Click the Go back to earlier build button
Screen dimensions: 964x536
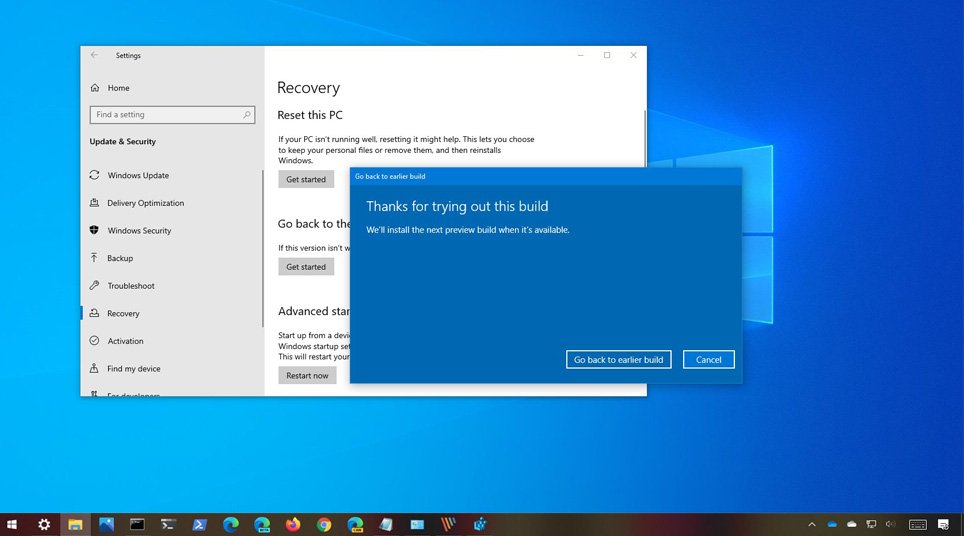click(618, 360)
